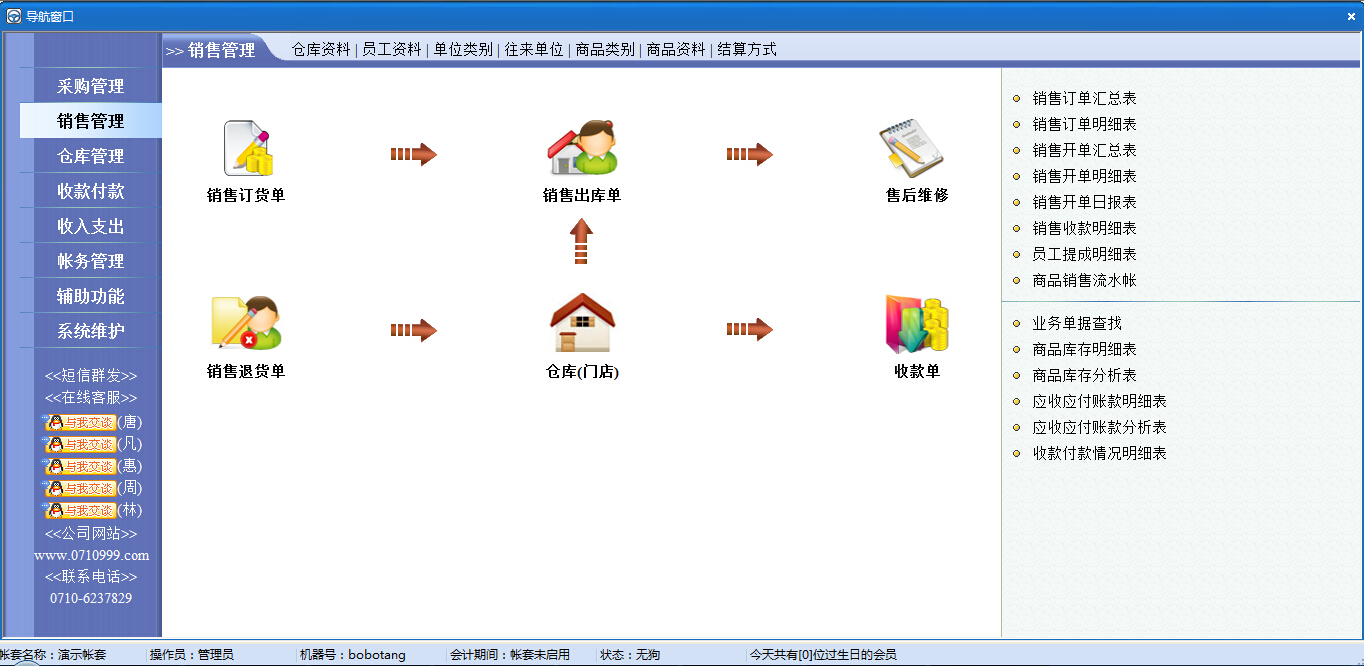Image resolution: width=1364 pixels, height=666 pixels.
Task: Open 收款付款情况明细表 report
Action: [x=1099, y=453]
